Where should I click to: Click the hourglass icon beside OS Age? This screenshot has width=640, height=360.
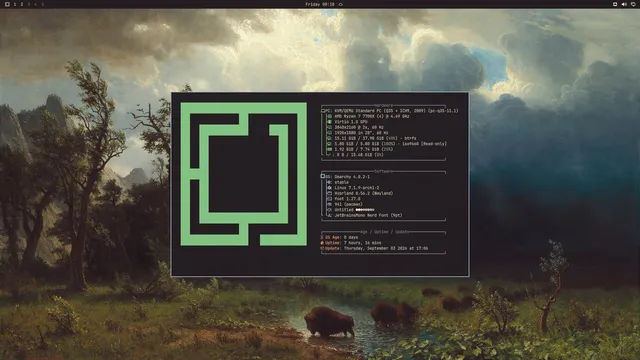click(x=322, y=237)
